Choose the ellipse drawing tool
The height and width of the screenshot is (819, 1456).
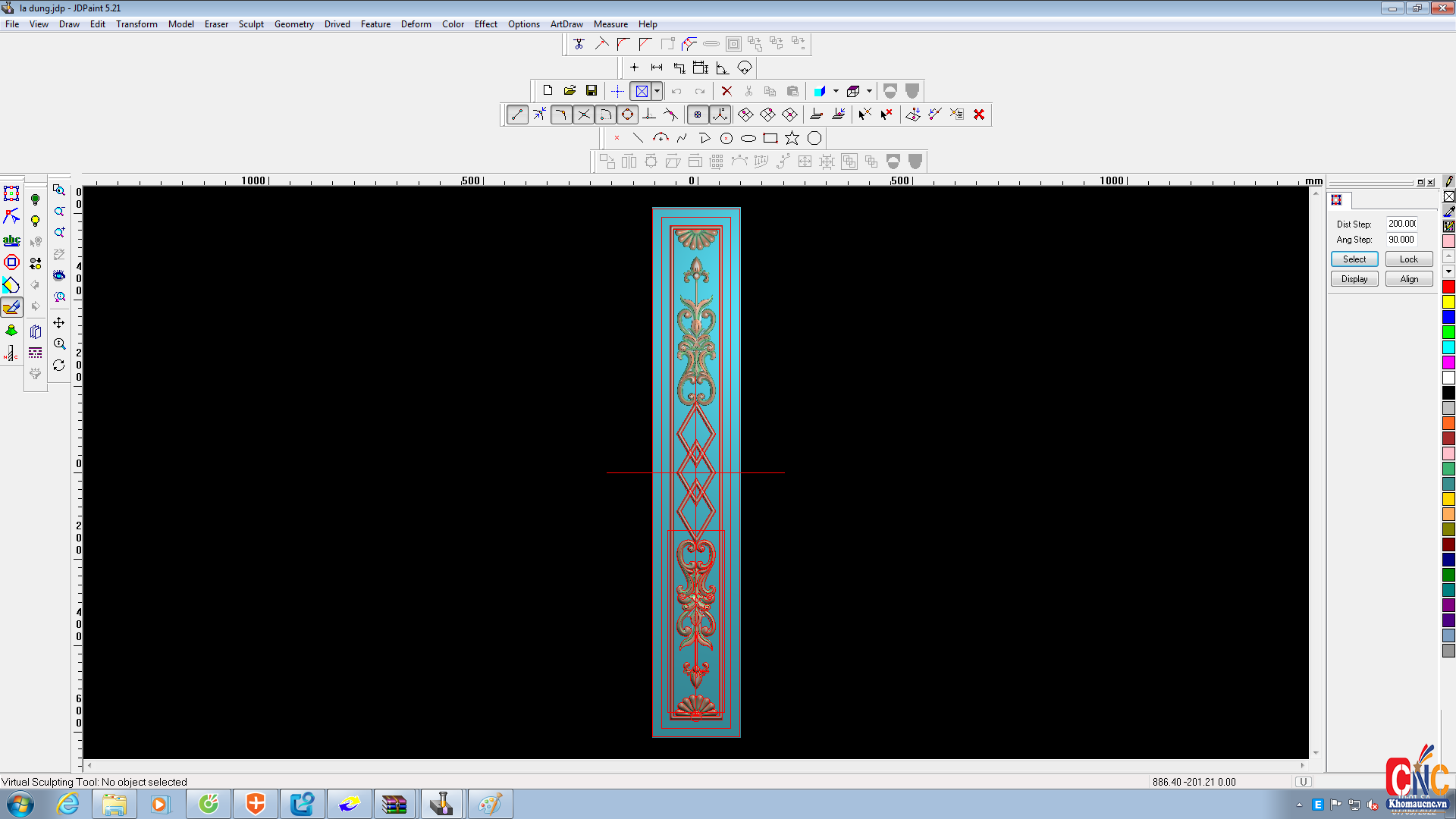coord(748,138)
